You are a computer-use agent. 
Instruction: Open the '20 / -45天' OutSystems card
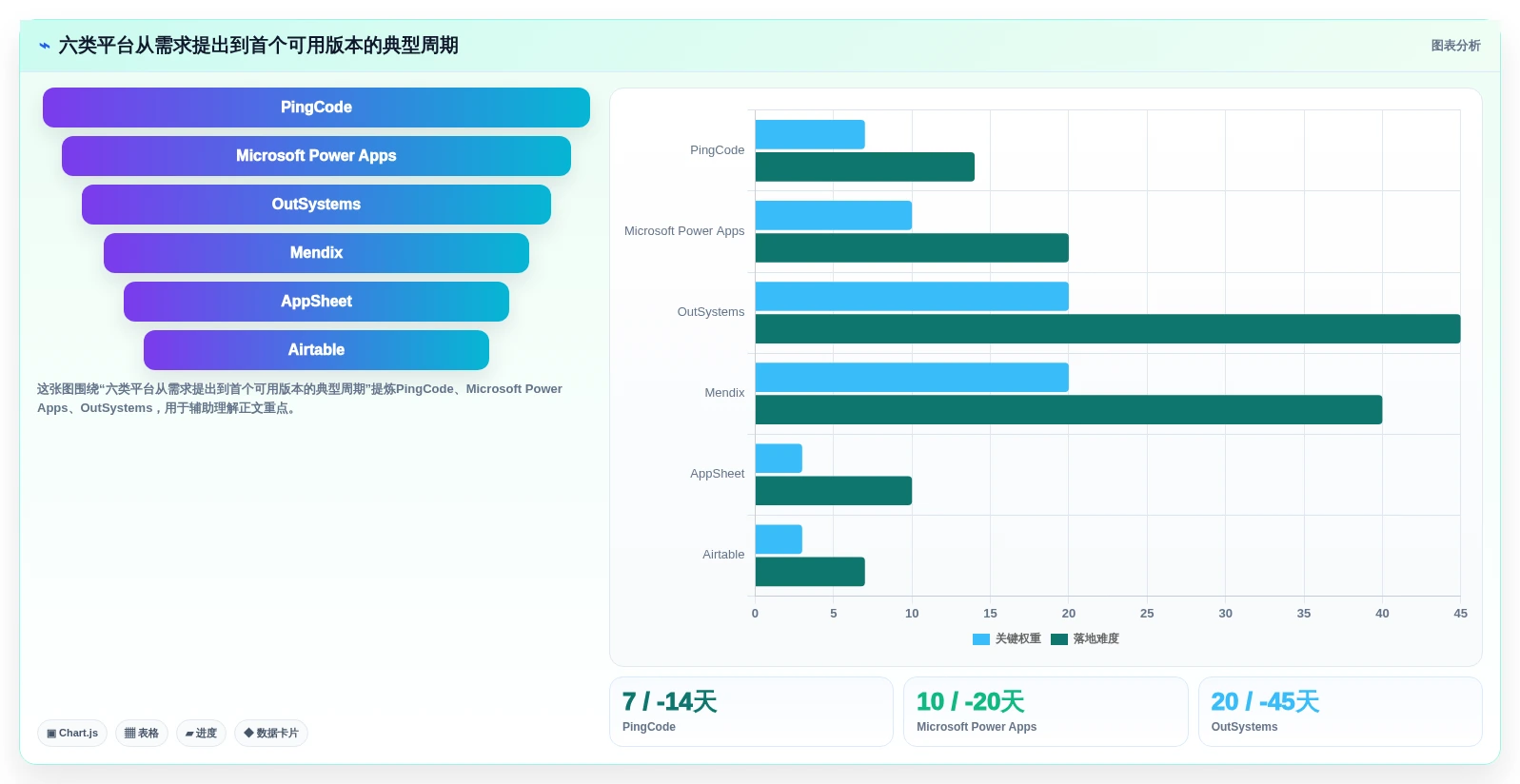tap(1340, 712)
